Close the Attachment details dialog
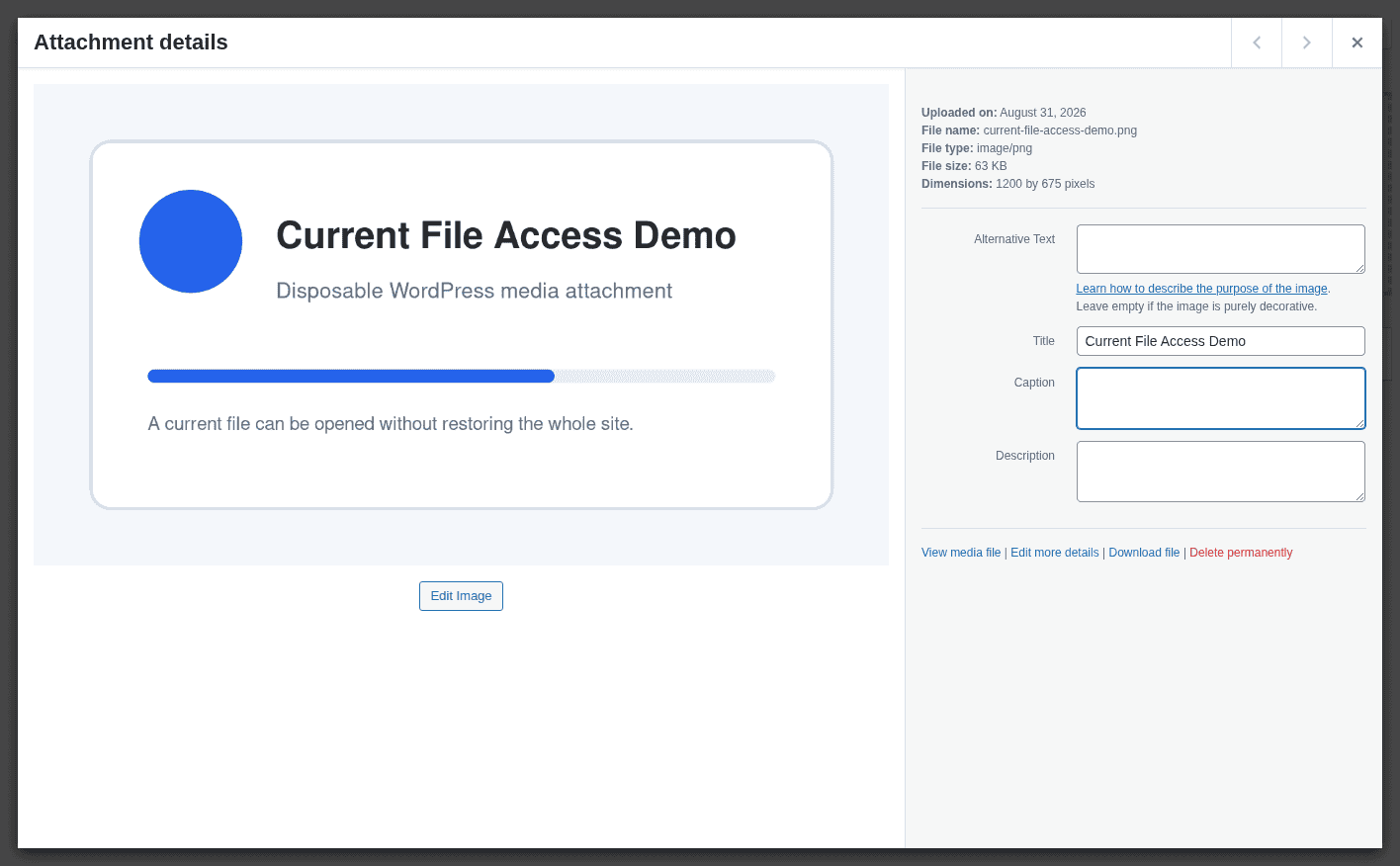Screen dimensions: 1400x866 point(1357,43)
